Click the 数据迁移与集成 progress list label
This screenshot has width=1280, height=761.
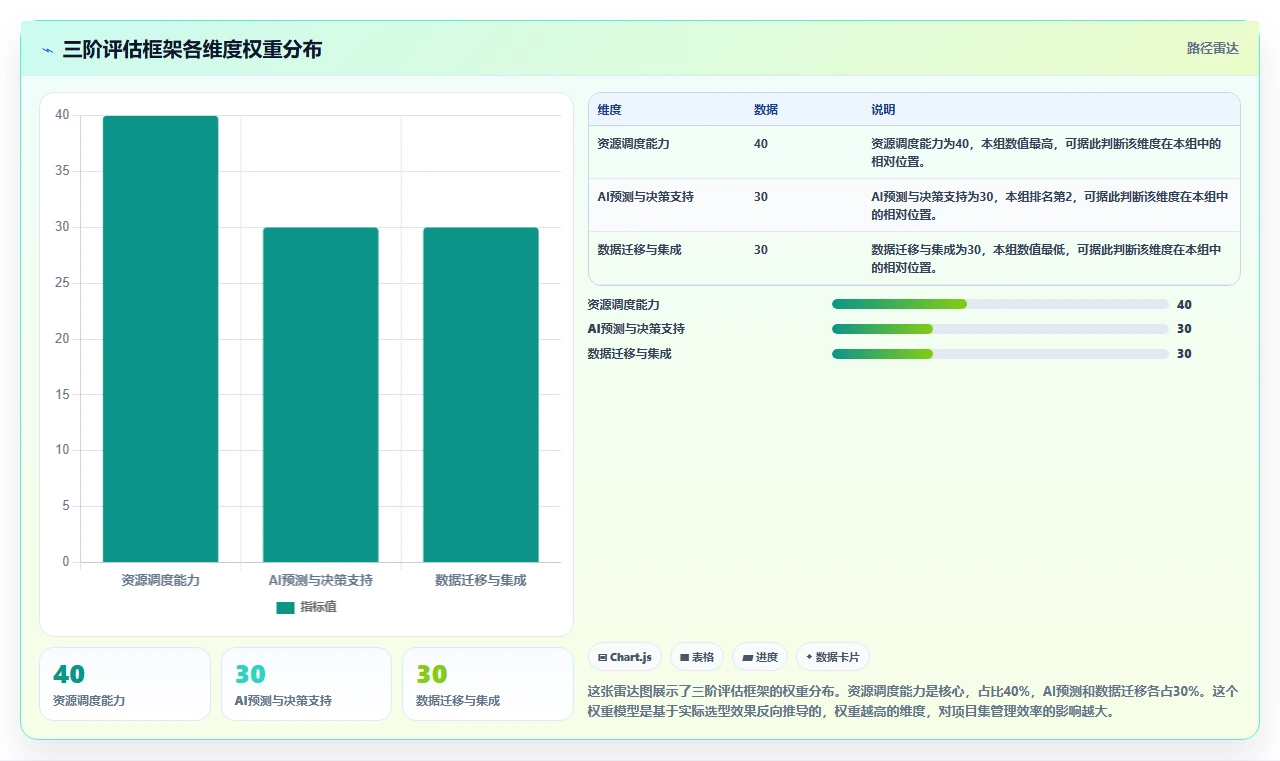(x=630, y=354)
